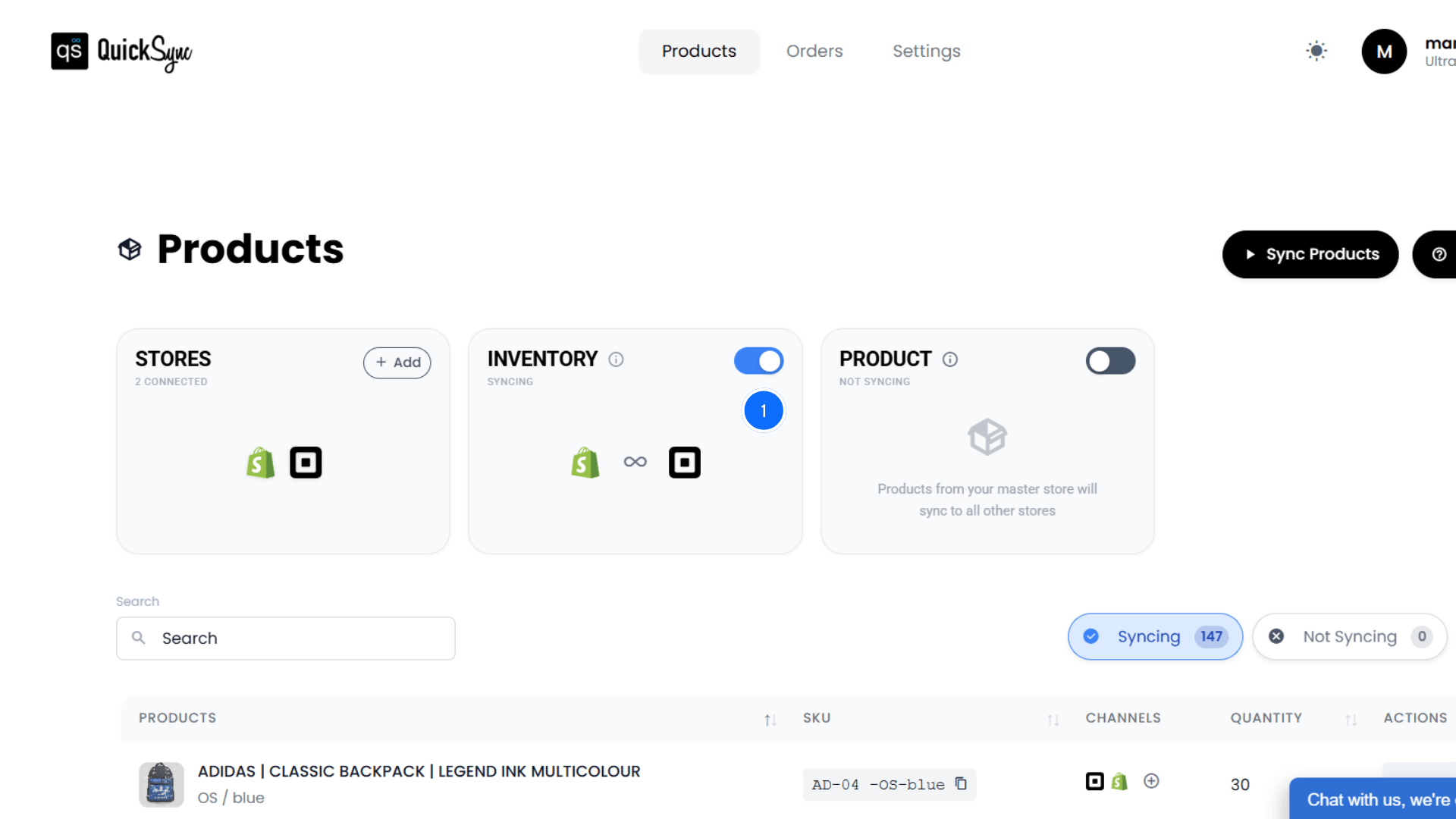This screenshot has width=1456, height=819.
Task: Sort by the SKU column arrows
Action: pos(1053,720)
